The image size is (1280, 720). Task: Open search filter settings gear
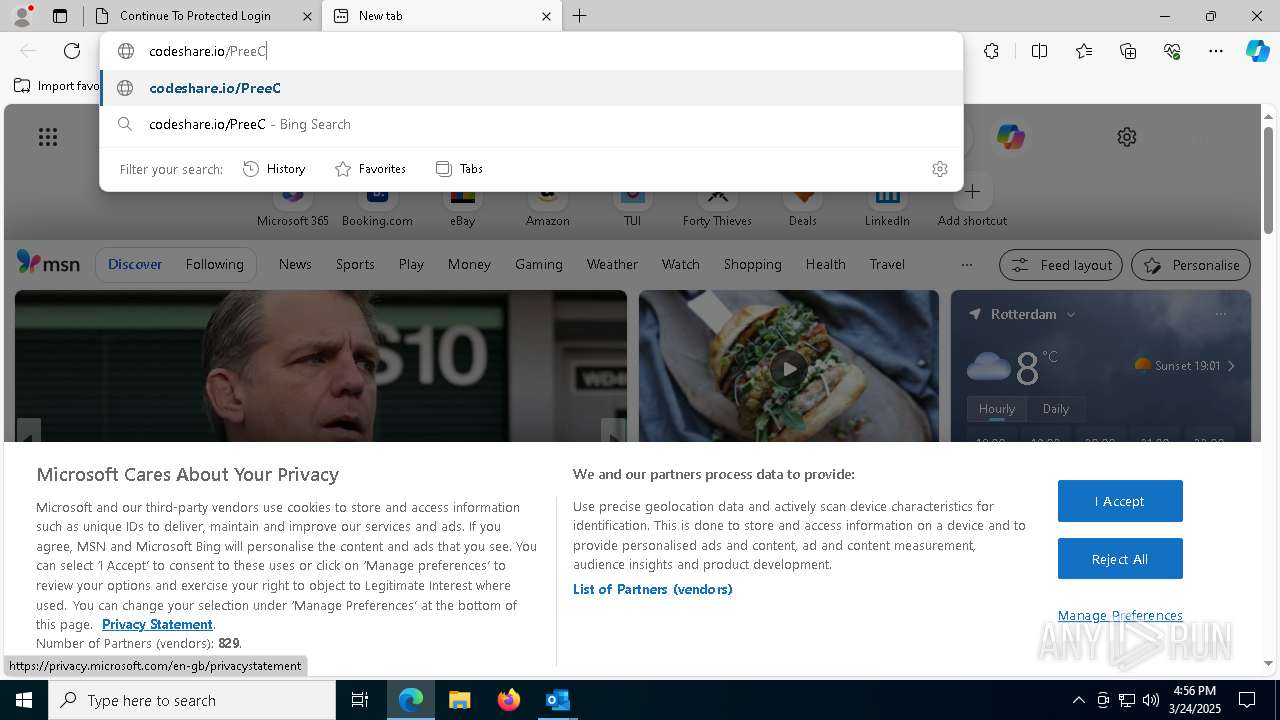tap(939, 169)
